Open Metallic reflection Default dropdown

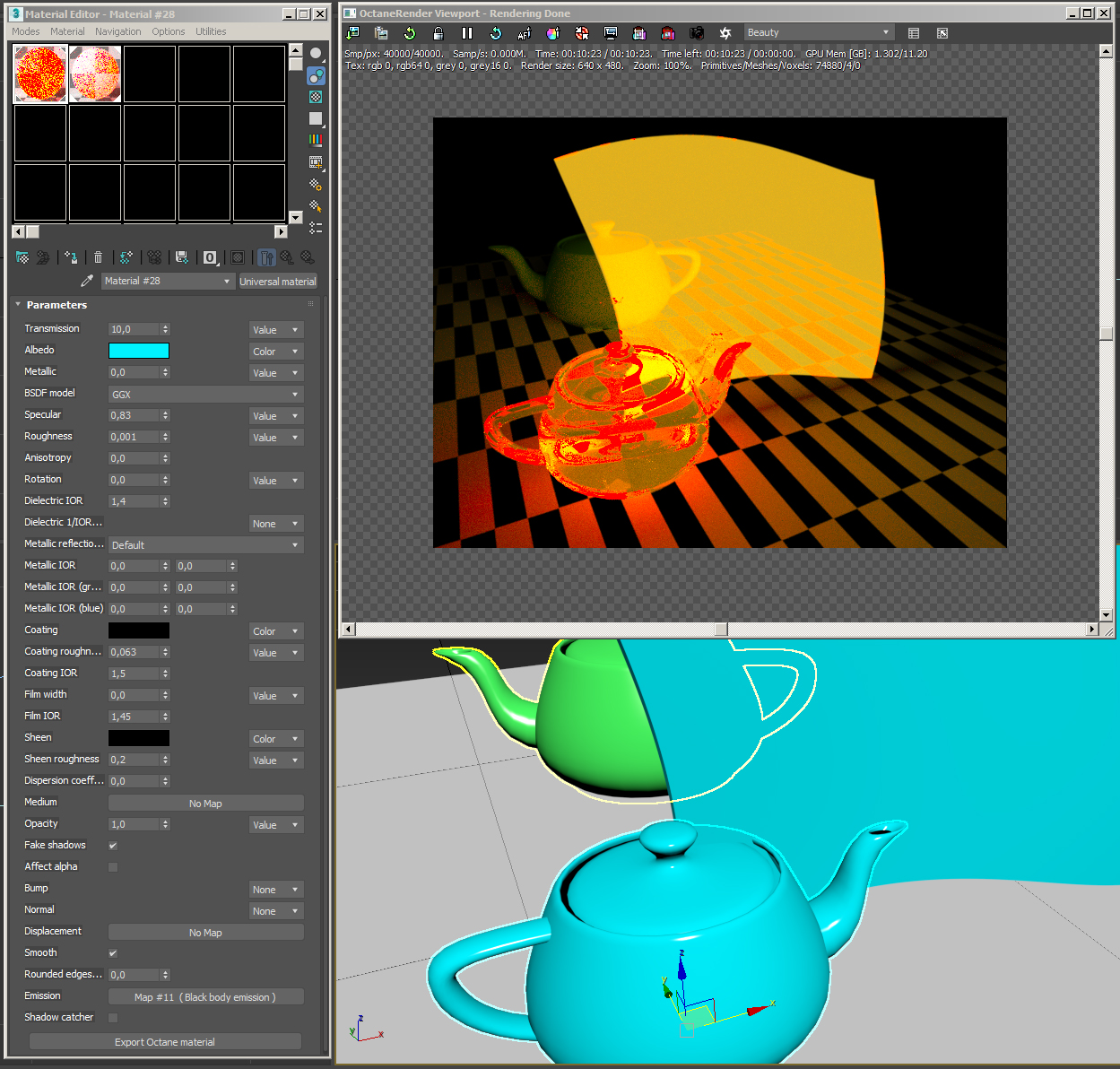(206, 545)
